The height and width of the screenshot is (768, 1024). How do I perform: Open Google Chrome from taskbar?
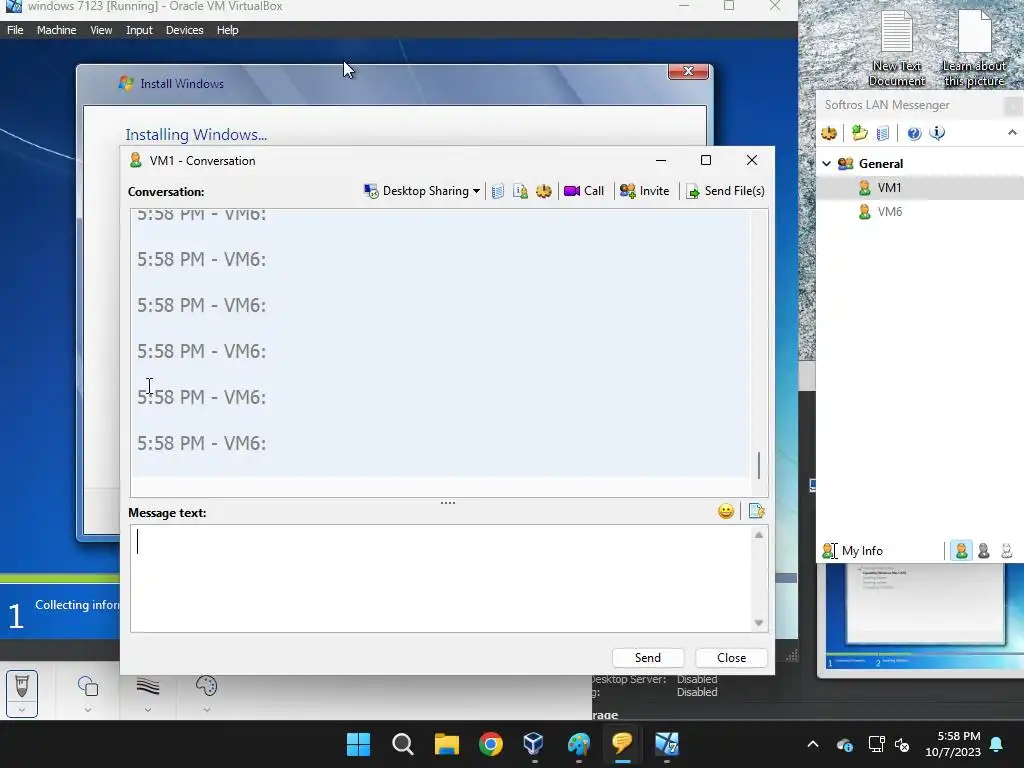(x=490, y=744)
